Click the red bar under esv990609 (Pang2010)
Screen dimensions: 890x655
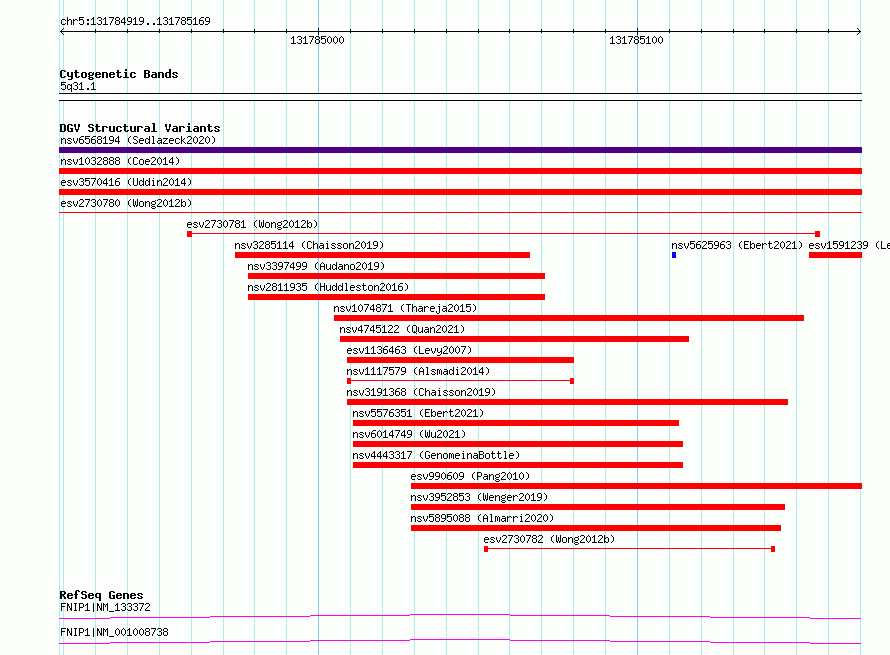pyautogui.click(x=636, y=486)
